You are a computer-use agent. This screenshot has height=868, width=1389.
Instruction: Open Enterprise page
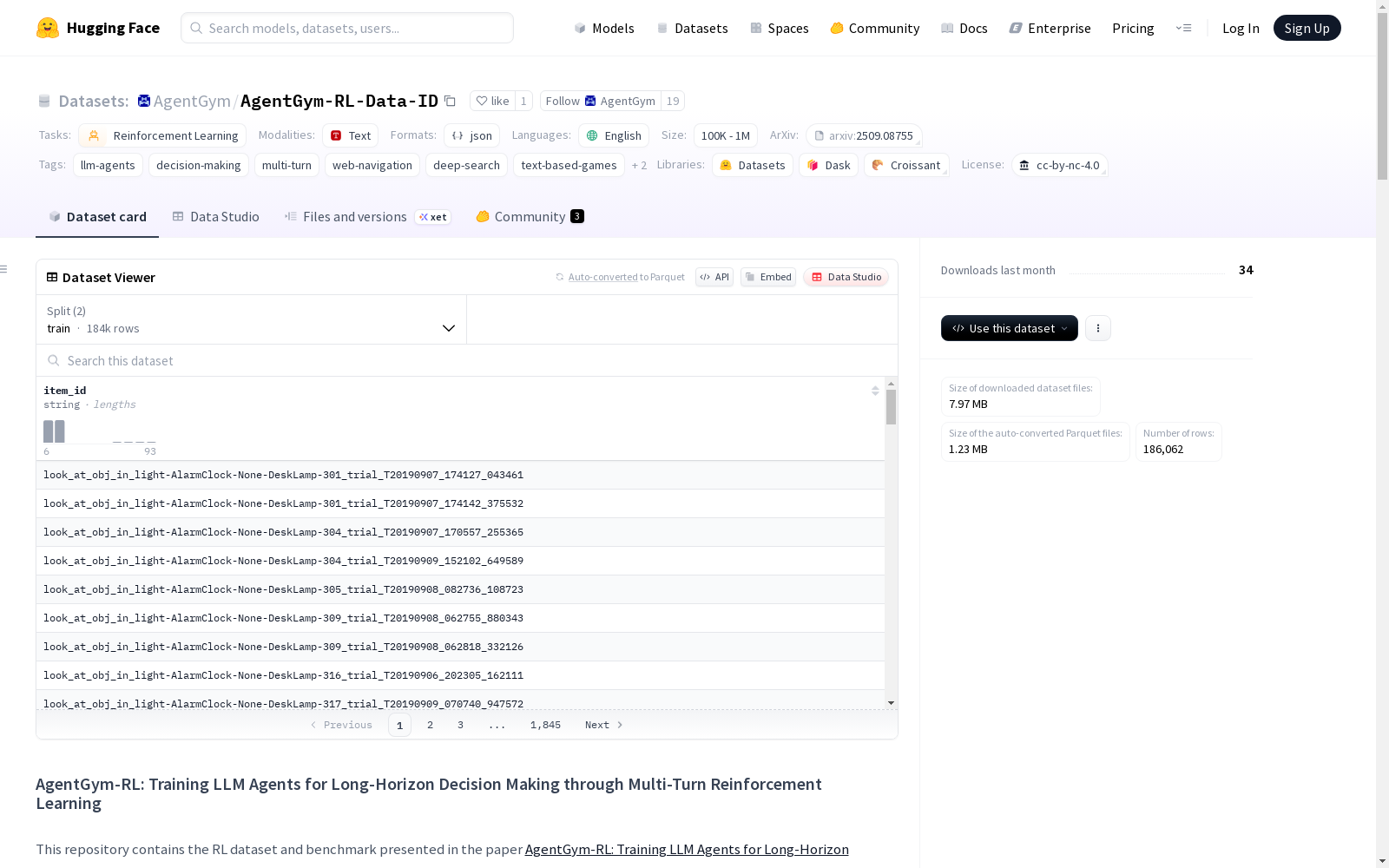tap(1050, 28)
